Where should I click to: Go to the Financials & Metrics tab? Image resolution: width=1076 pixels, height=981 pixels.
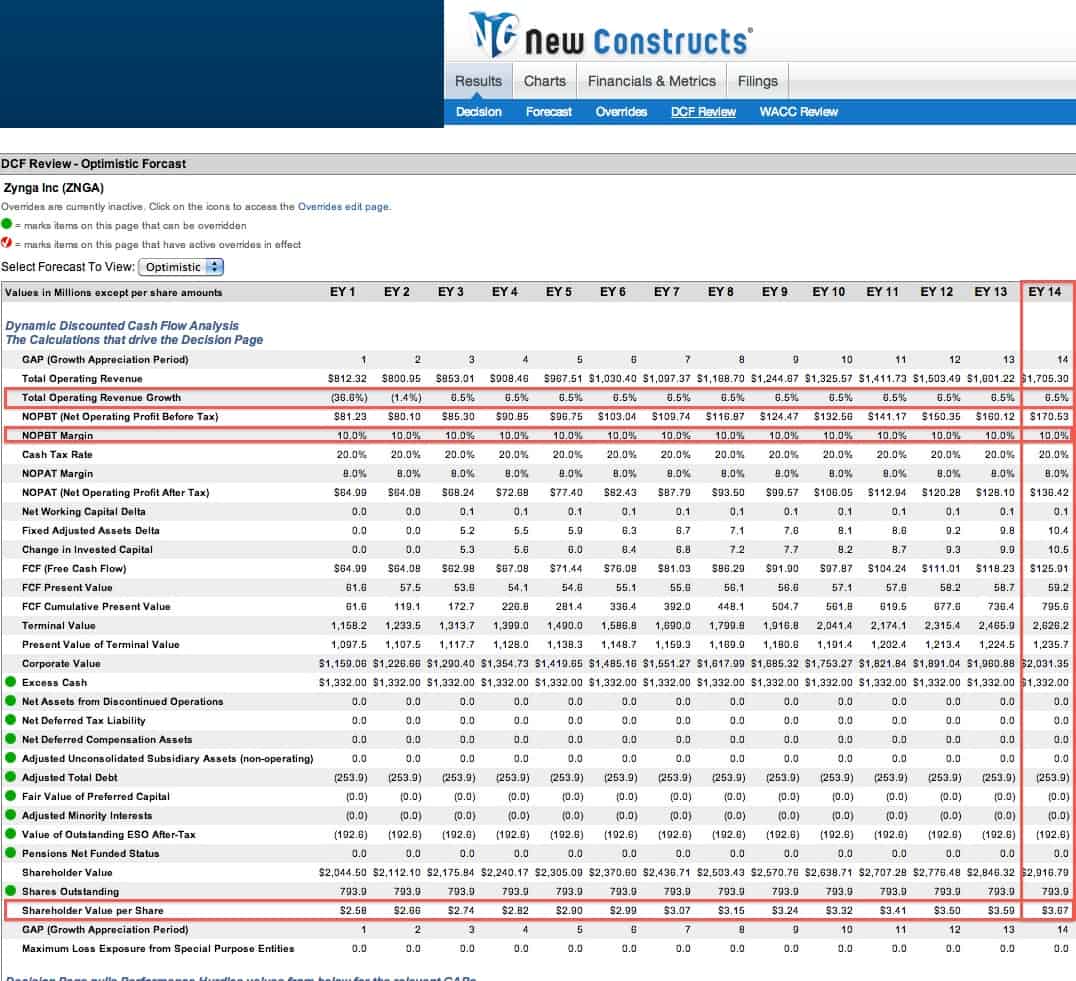tap(652, 81)
